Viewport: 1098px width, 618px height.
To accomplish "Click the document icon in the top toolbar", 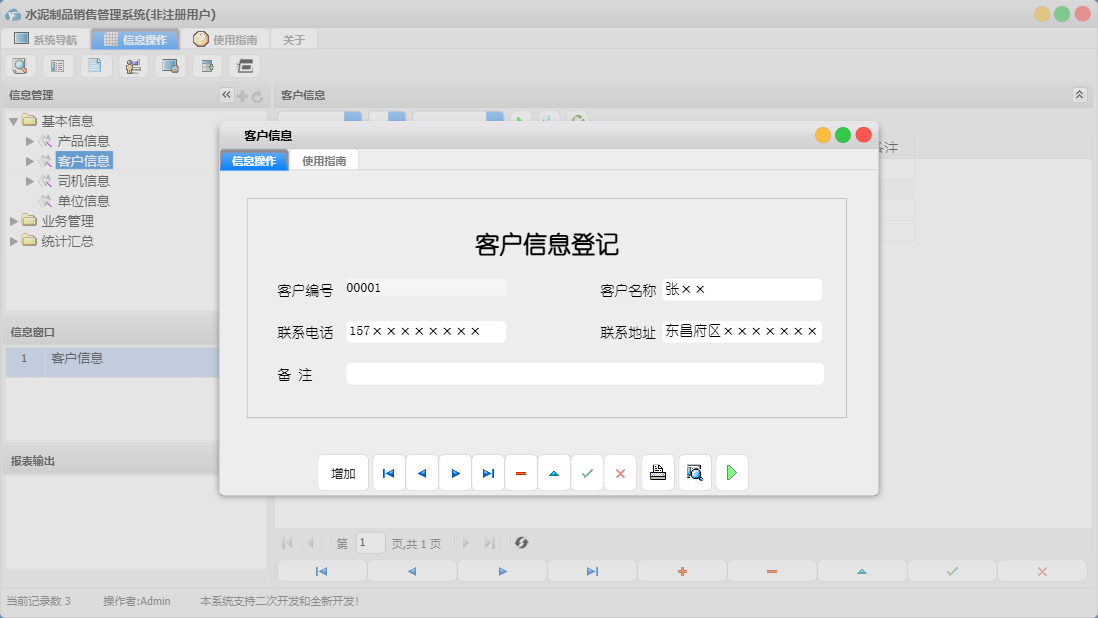I will [x=95, y=65].
